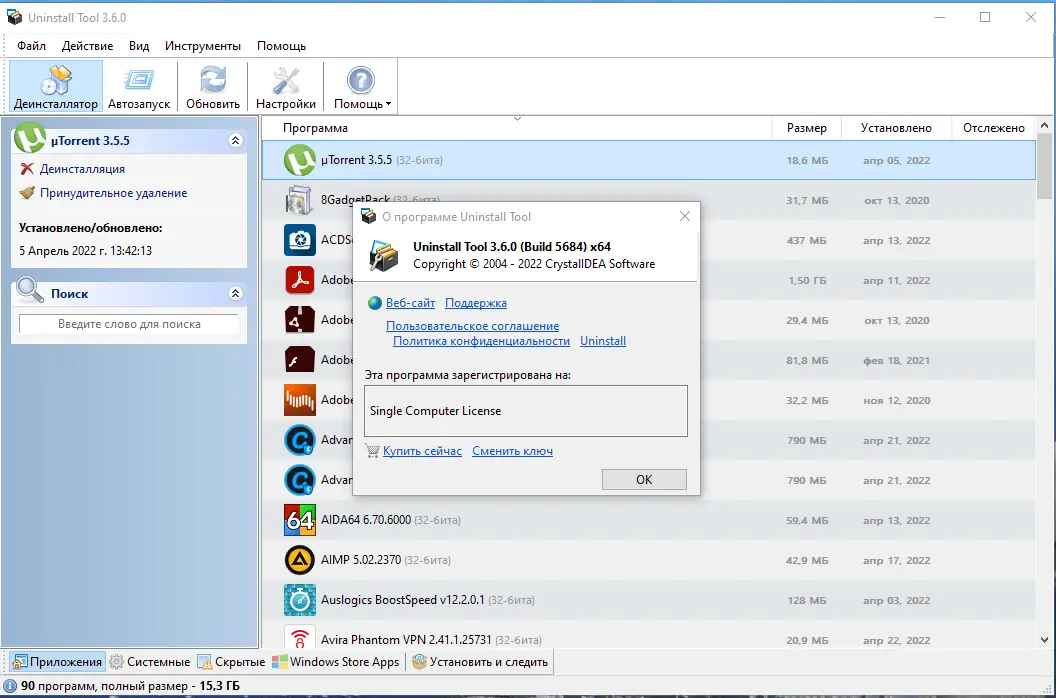1056x698 pixels.
Task: Open Настройки tools icon
Action: [286, 80]
